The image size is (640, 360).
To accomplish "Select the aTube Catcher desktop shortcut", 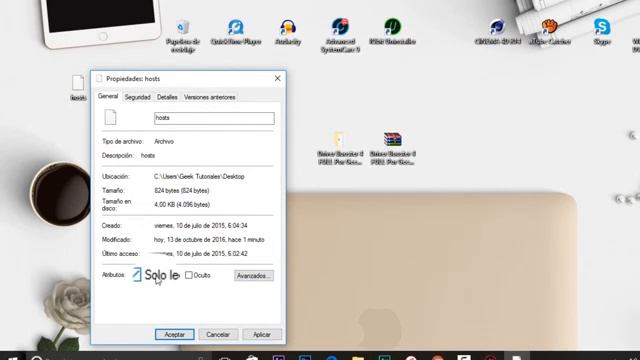I will point(550,32).
